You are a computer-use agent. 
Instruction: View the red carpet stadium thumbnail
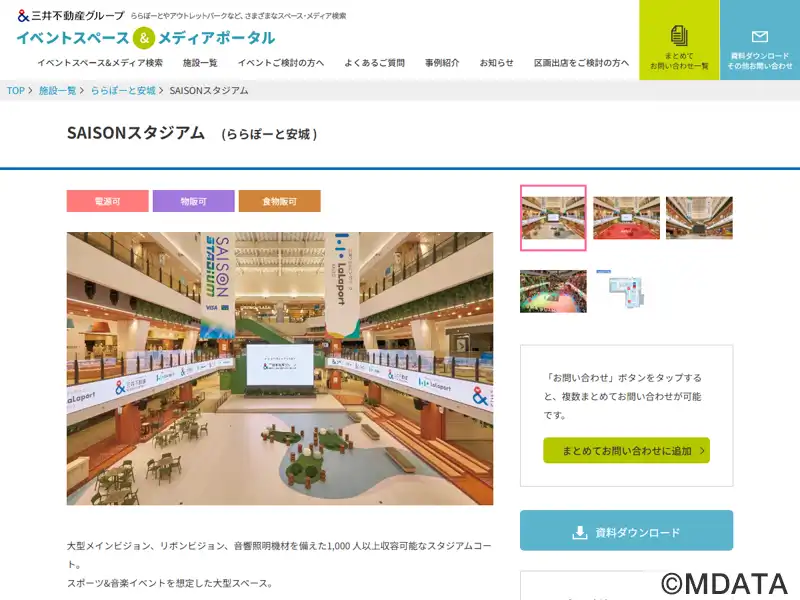pos(627,218)
